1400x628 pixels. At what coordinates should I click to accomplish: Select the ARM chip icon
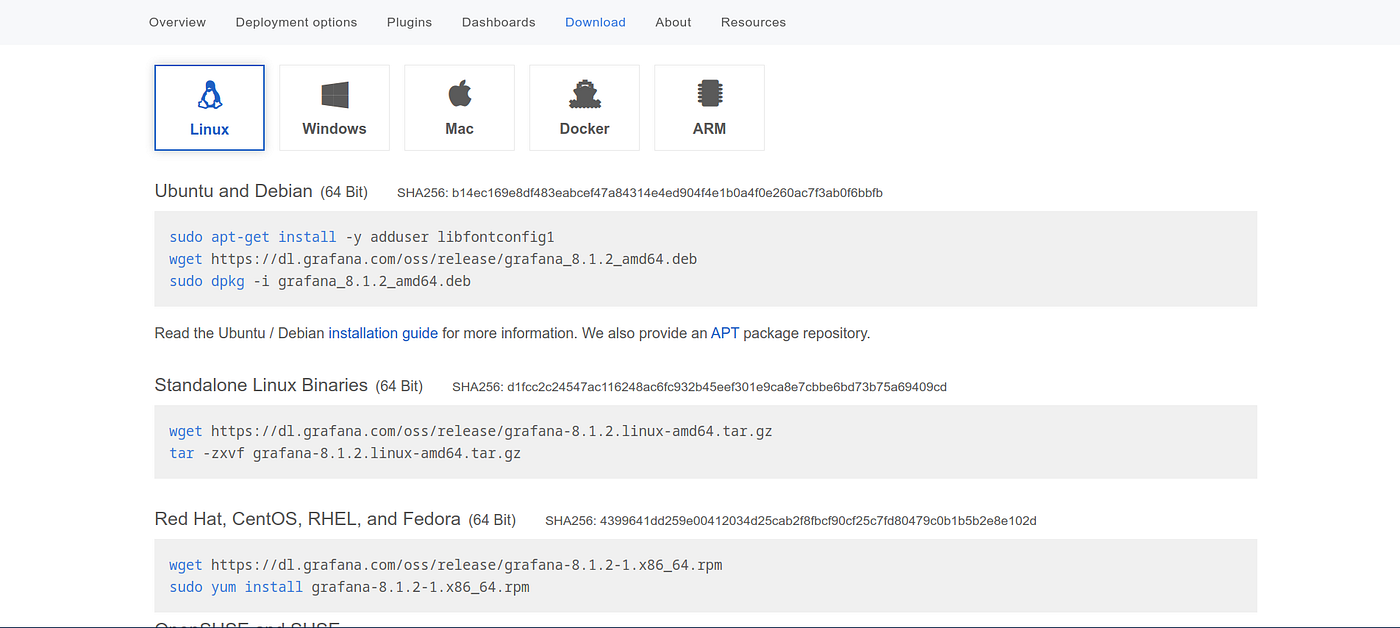point(709,94)
